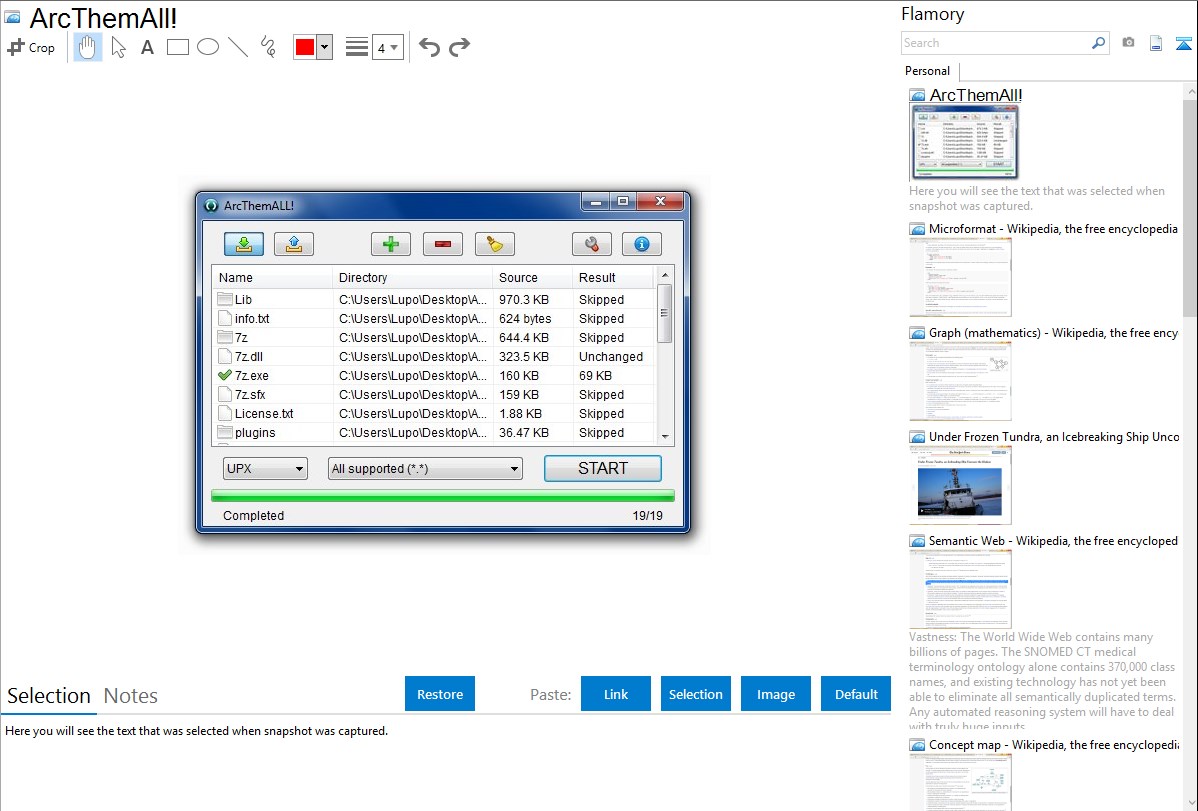Open ArcThemAll wrench settings icon

coord(592,244)
